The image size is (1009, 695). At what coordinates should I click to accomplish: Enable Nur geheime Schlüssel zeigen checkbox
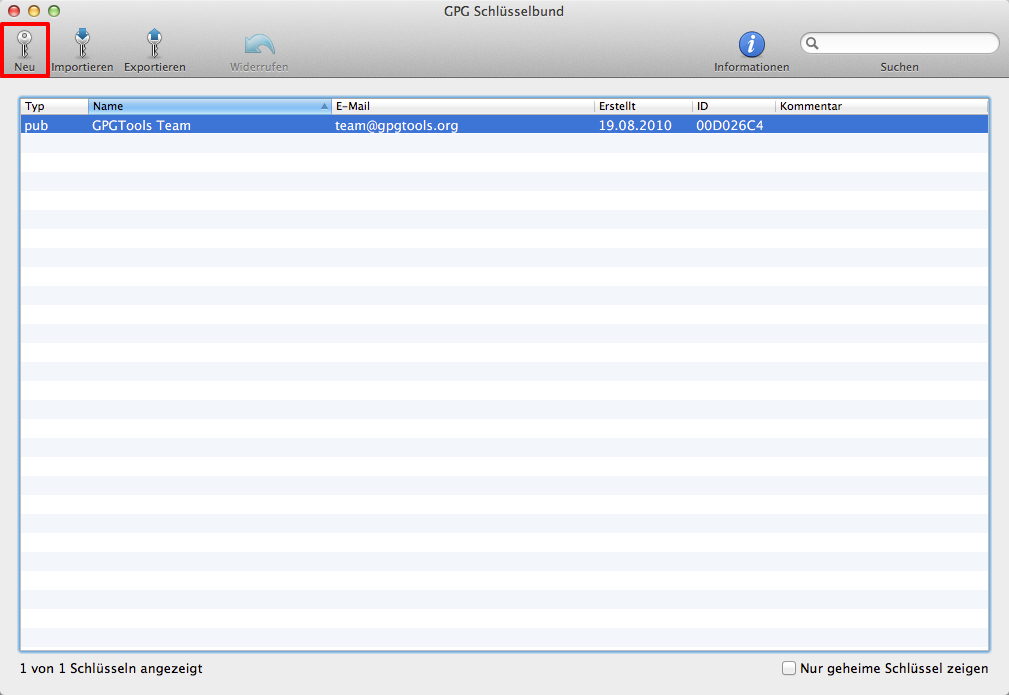tap(788, 668)
